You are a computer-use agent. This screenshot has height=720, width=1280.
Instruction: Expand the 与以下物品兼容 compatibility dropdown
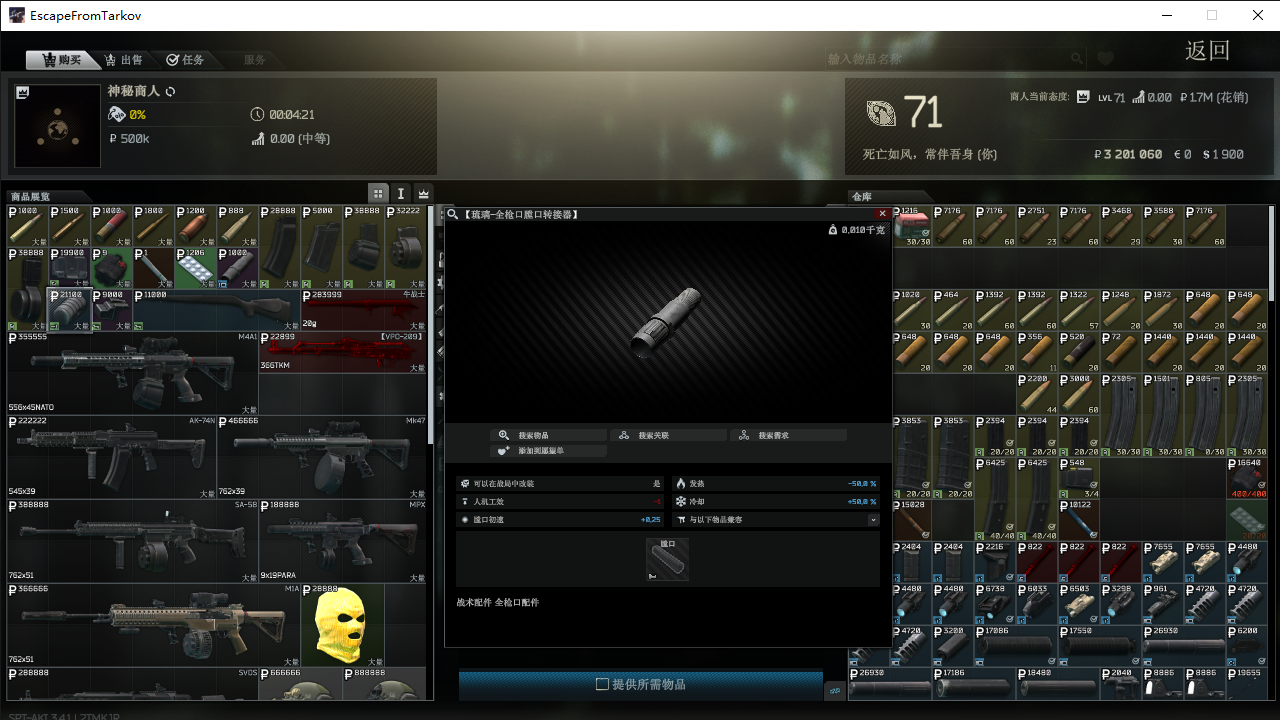(x=873, y=520)
